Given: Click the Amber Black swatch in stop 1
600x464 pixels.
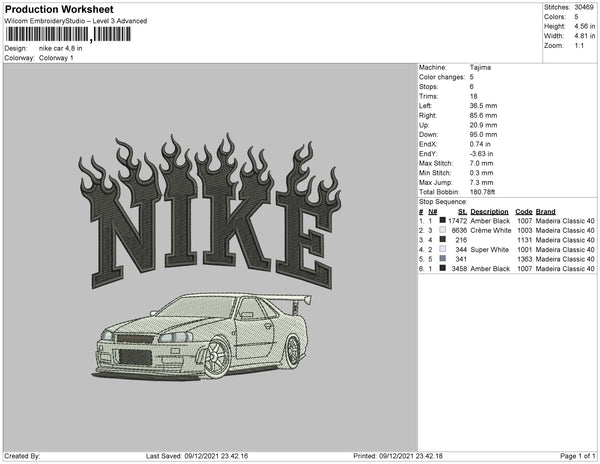Looking at the screenshot, I should 443,220.
